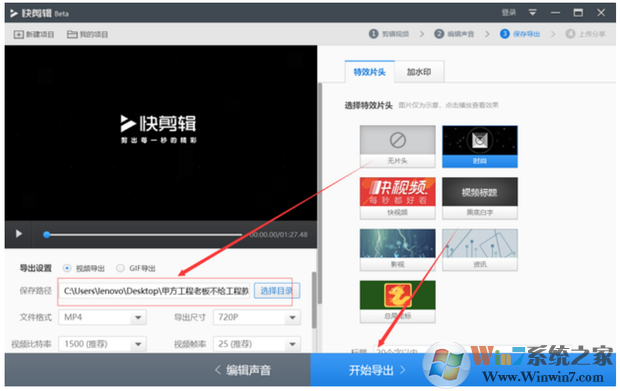Viewport: 620px width, 391px height.
Task: Choose the 时尚 intro thumbnail
Action: point(480,146)
